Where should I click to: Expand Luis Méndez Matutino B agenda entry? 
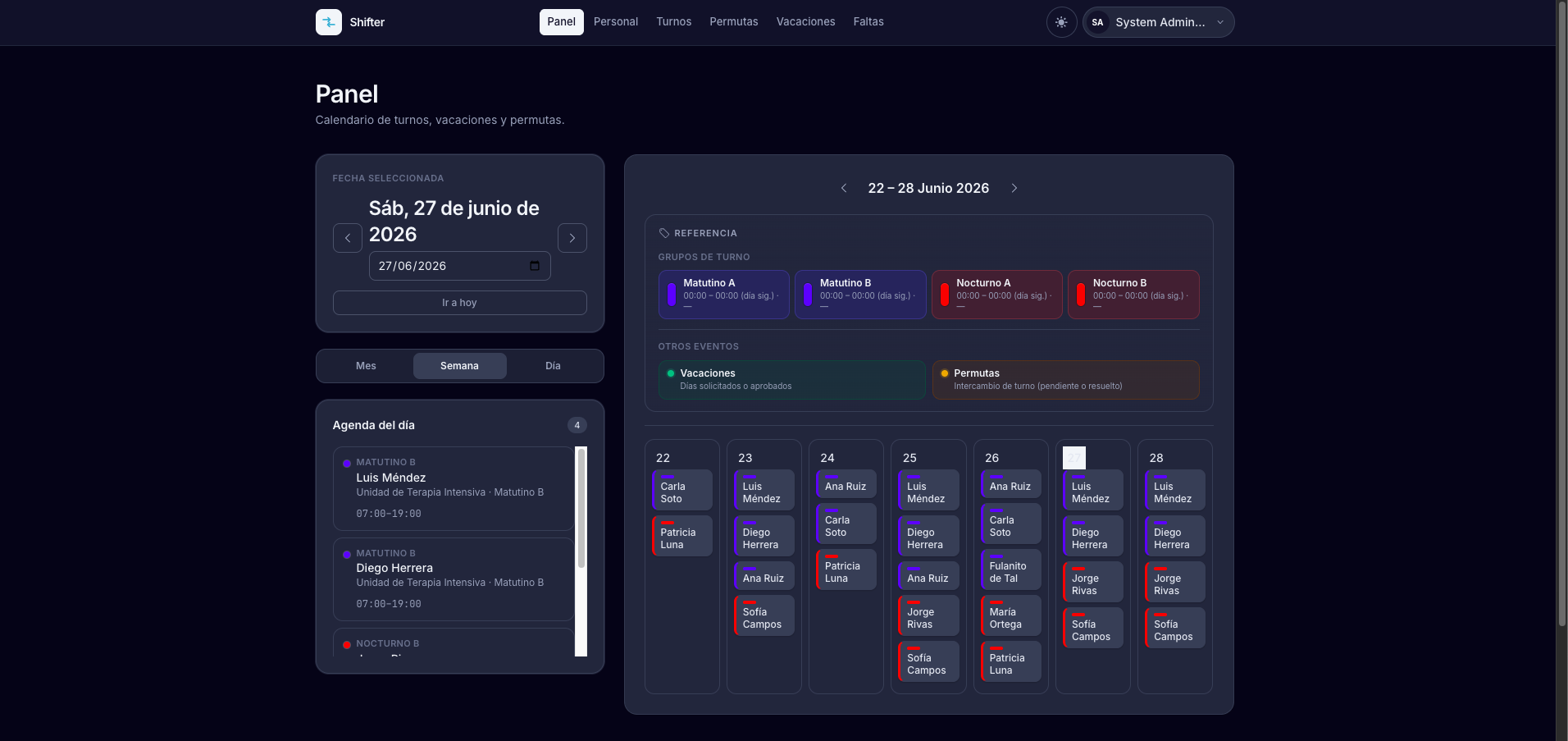(x=454, y=488)
